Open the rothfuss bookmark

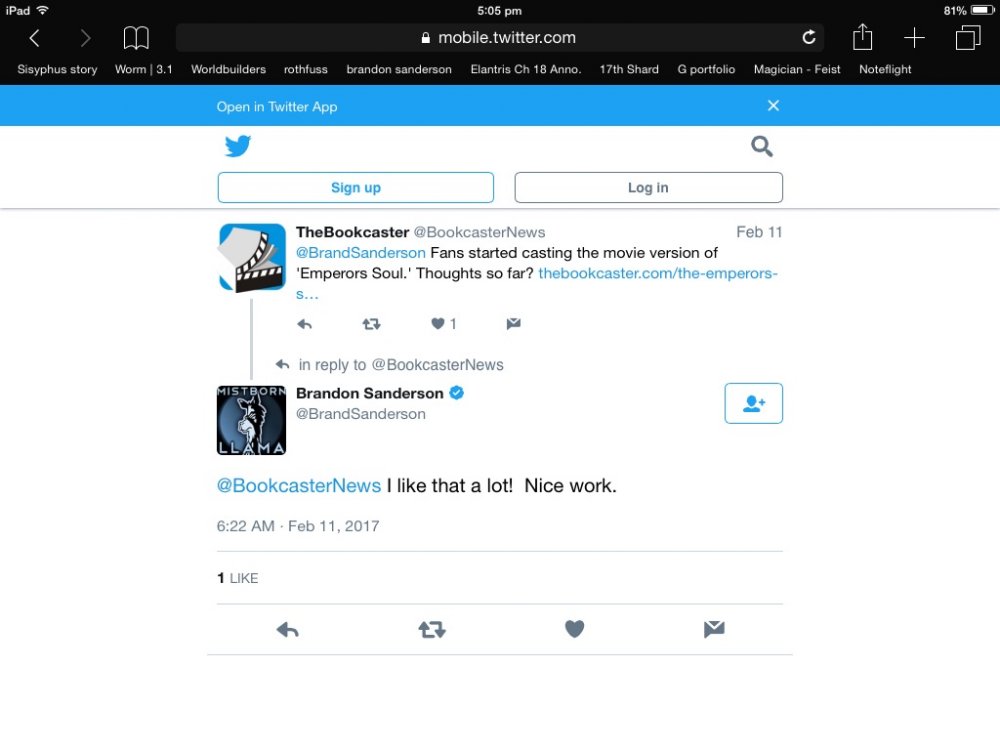point(305,69)
